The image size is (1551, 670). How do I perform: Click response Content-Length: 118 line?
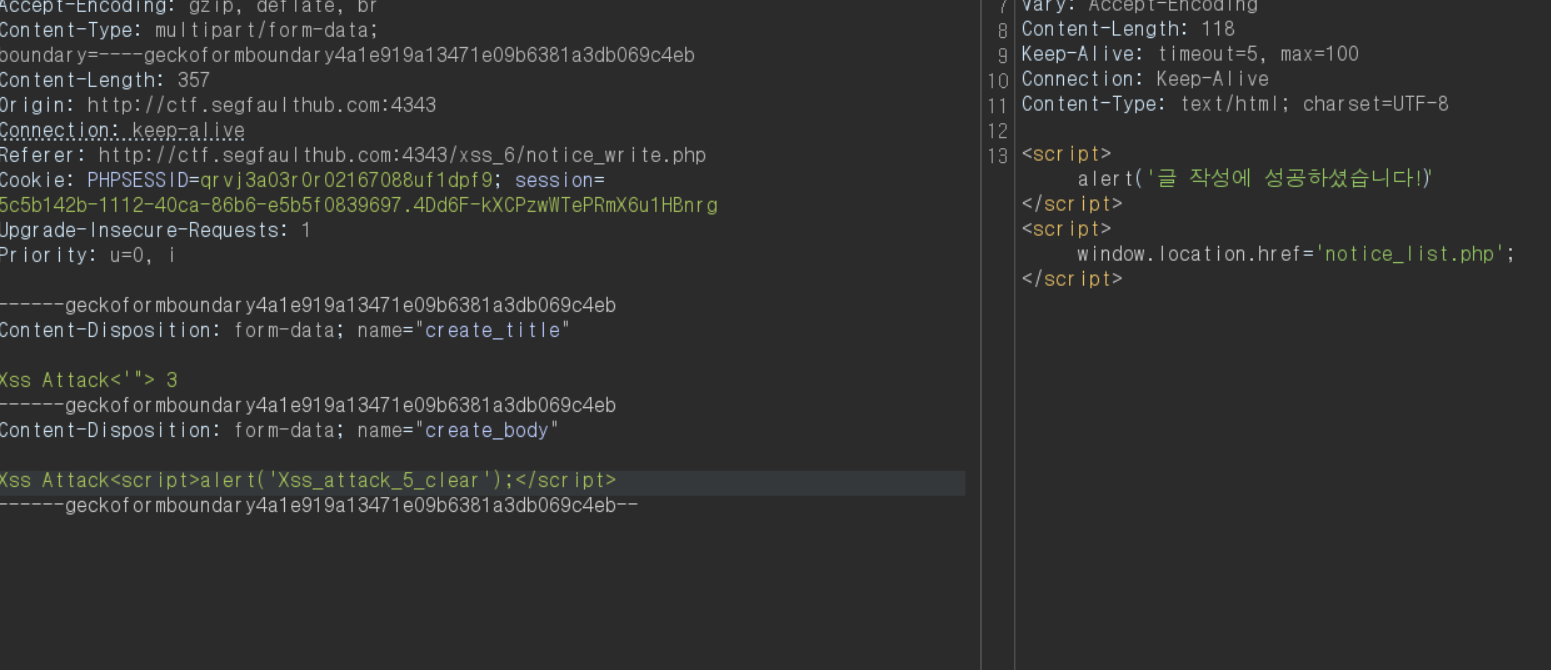coord(1128,29)
